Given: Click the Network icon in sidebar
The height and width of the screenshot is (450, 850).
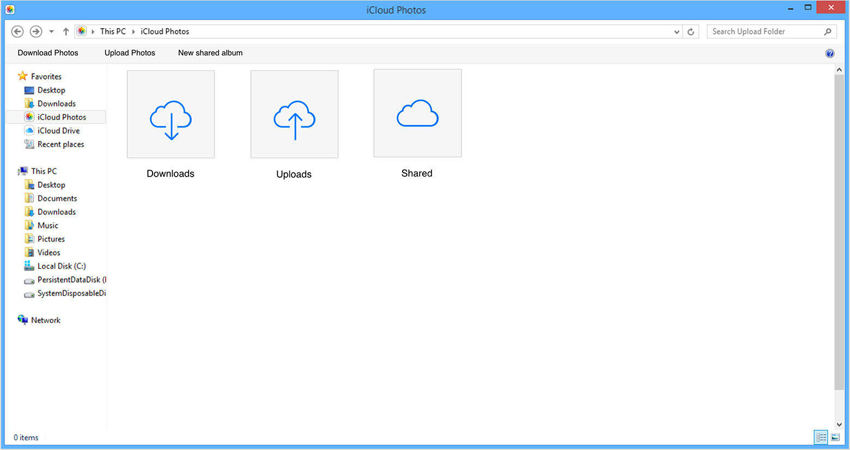Looking at the screenshot, I should coord(22,320).
